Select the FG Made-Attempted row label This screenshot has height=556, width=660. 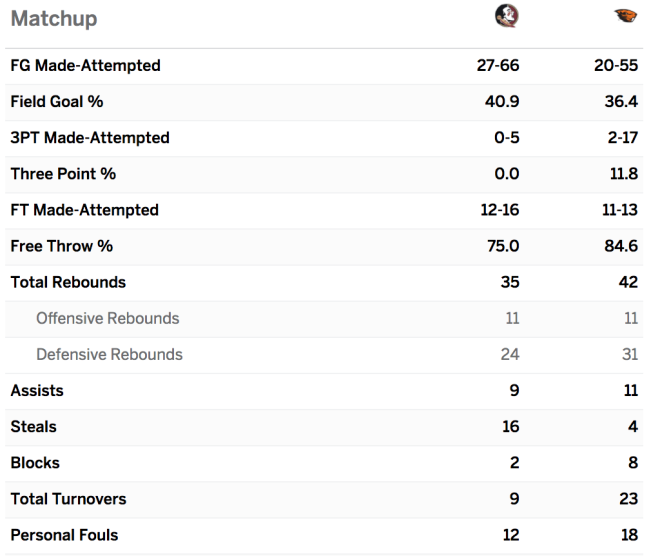pos(85,66)
